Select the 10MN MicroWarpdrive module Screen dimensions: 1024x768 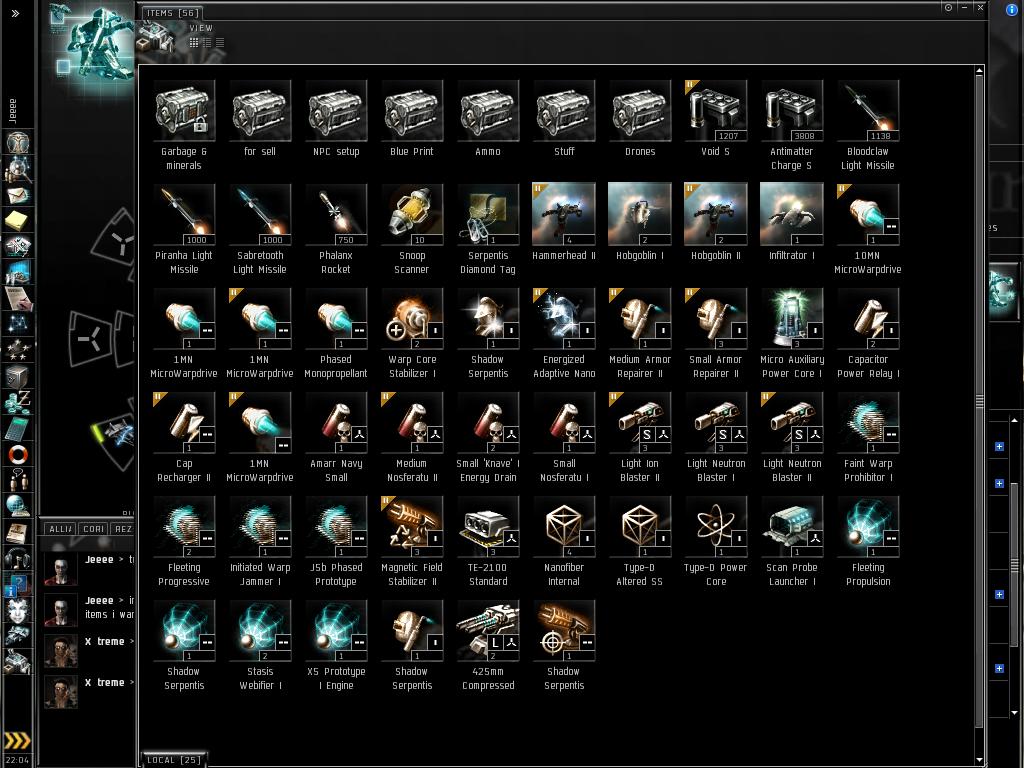click(867, 229)
